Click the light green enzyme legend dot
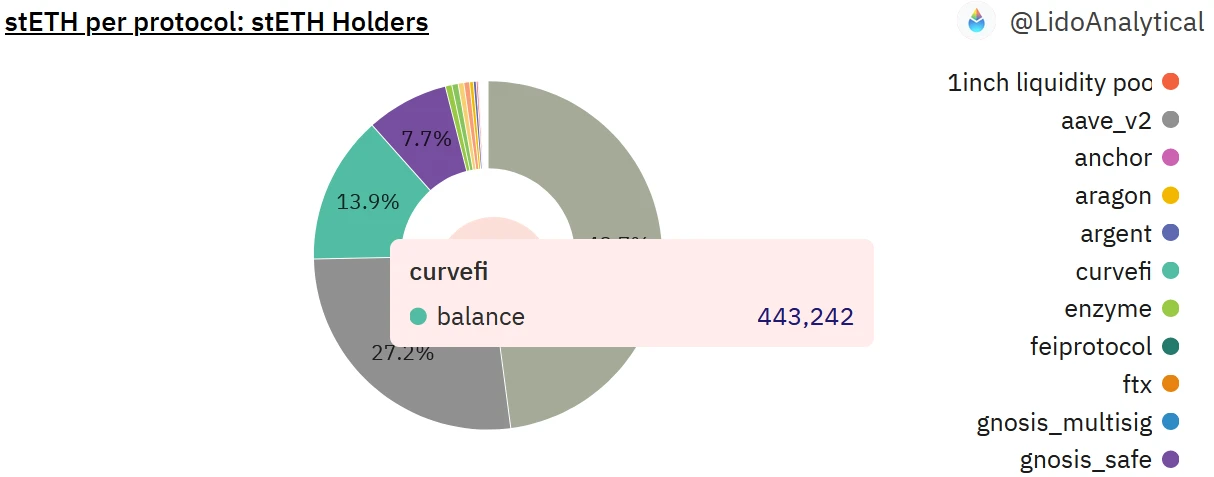This screenshot has width=1214, height=477. pos(1171,309)
